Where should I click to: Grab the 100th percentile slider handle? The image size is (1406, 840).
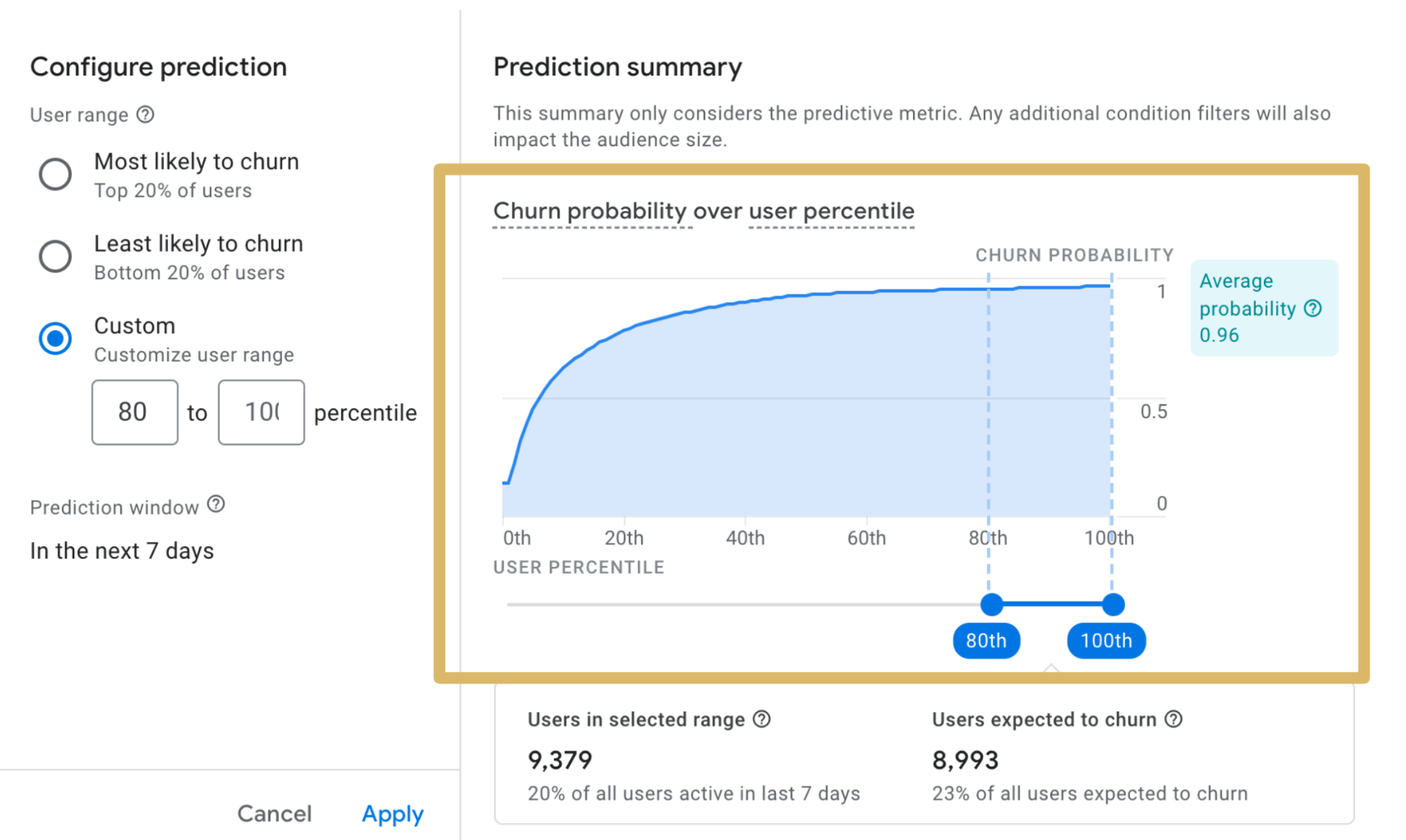tap(1113, 604)
